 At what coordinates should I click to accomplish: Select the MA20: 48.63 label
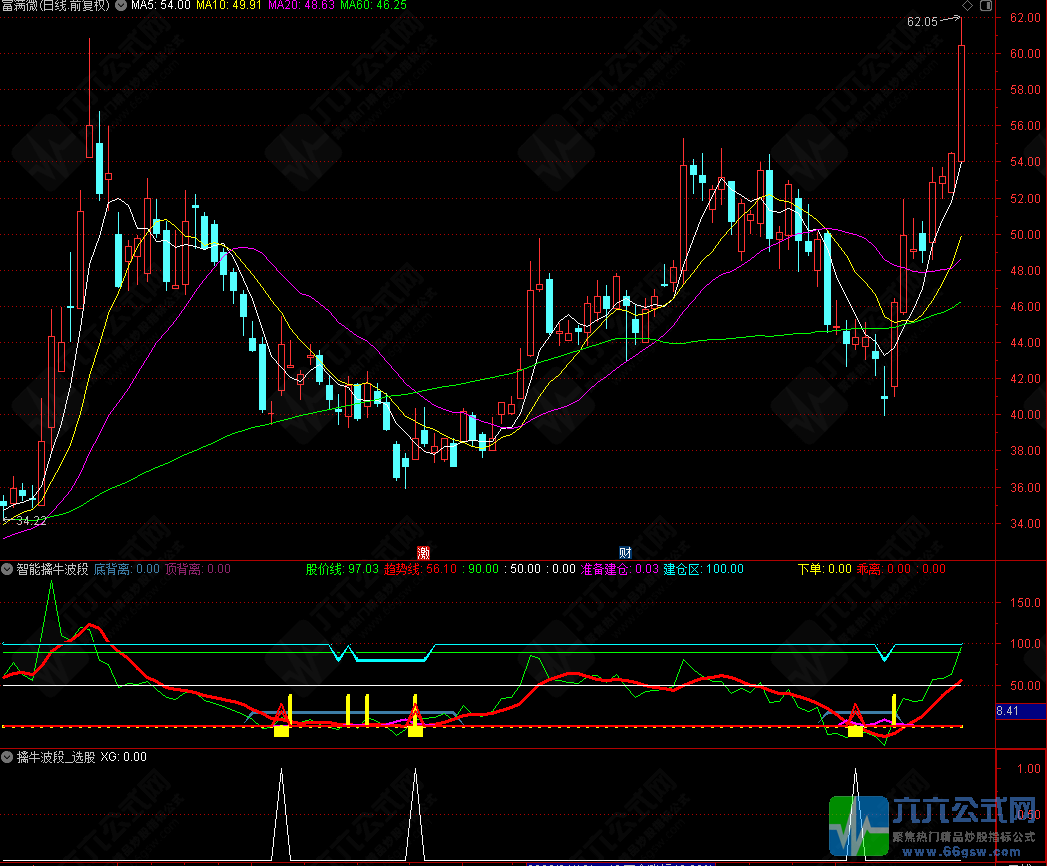(301, 5)
